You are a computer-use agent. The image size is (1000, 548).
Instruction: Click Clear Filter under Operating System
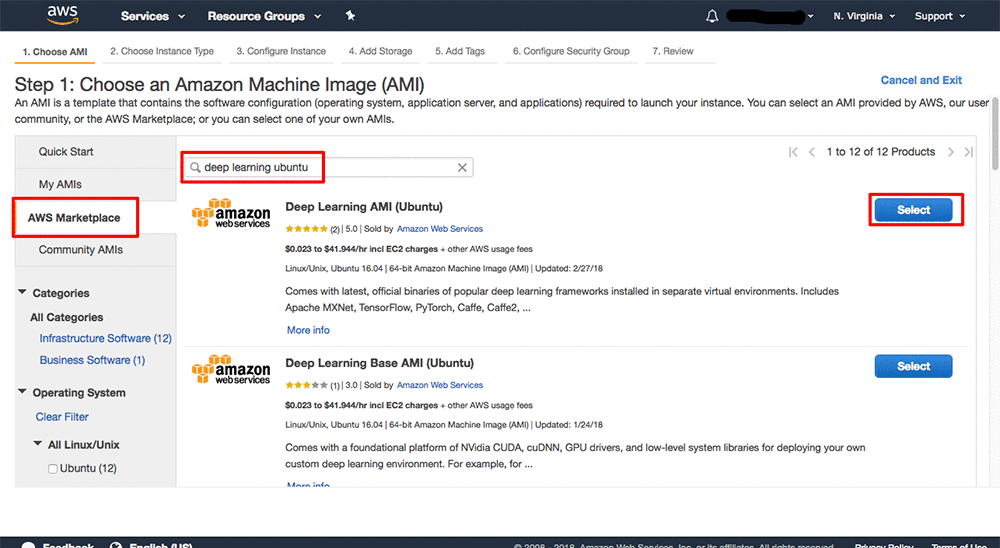coord(62,417)
